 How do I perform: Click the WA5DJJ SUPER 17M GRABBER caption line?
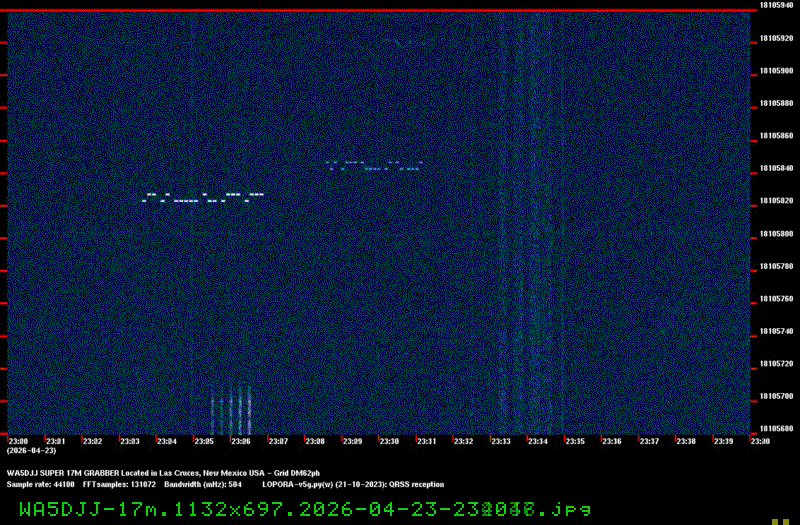(x=163, y=473)
